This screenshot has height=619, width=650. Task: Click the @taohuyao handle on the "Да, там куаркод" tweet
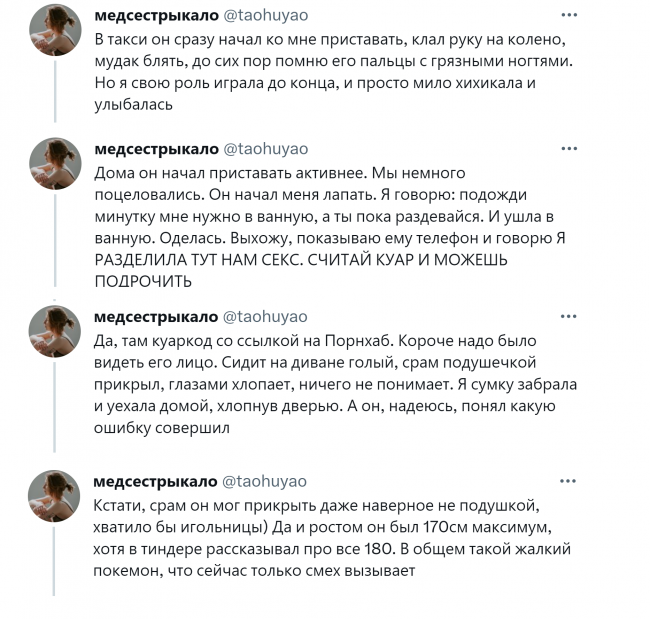pyautogui.click(x=264, y=317)
